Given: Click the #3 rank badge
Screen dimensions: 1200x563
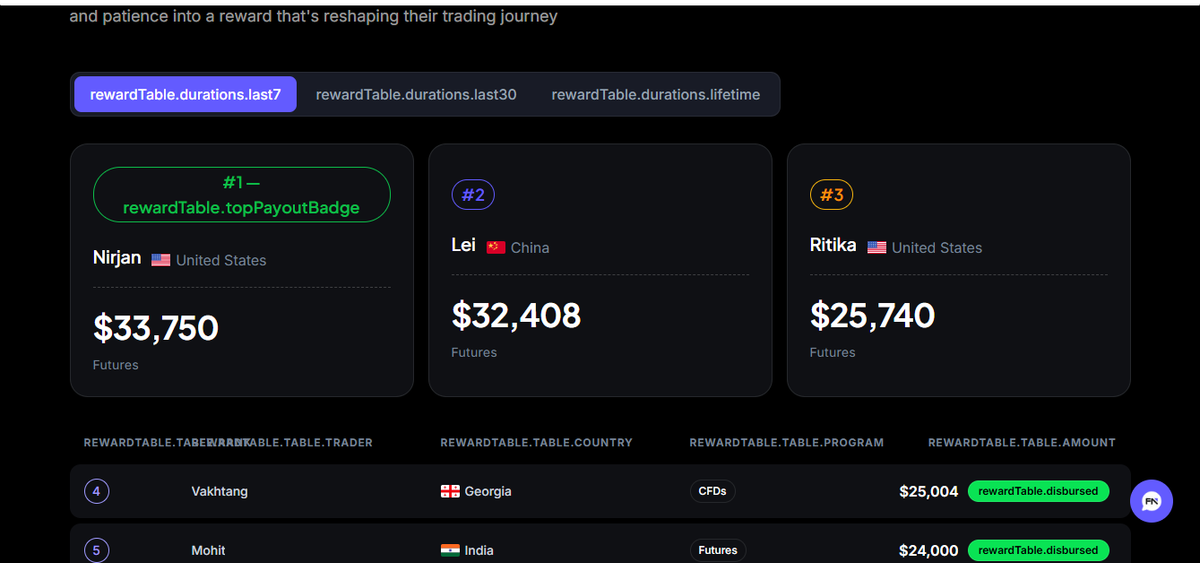Looking at the screenshot, I should (832, 195).
